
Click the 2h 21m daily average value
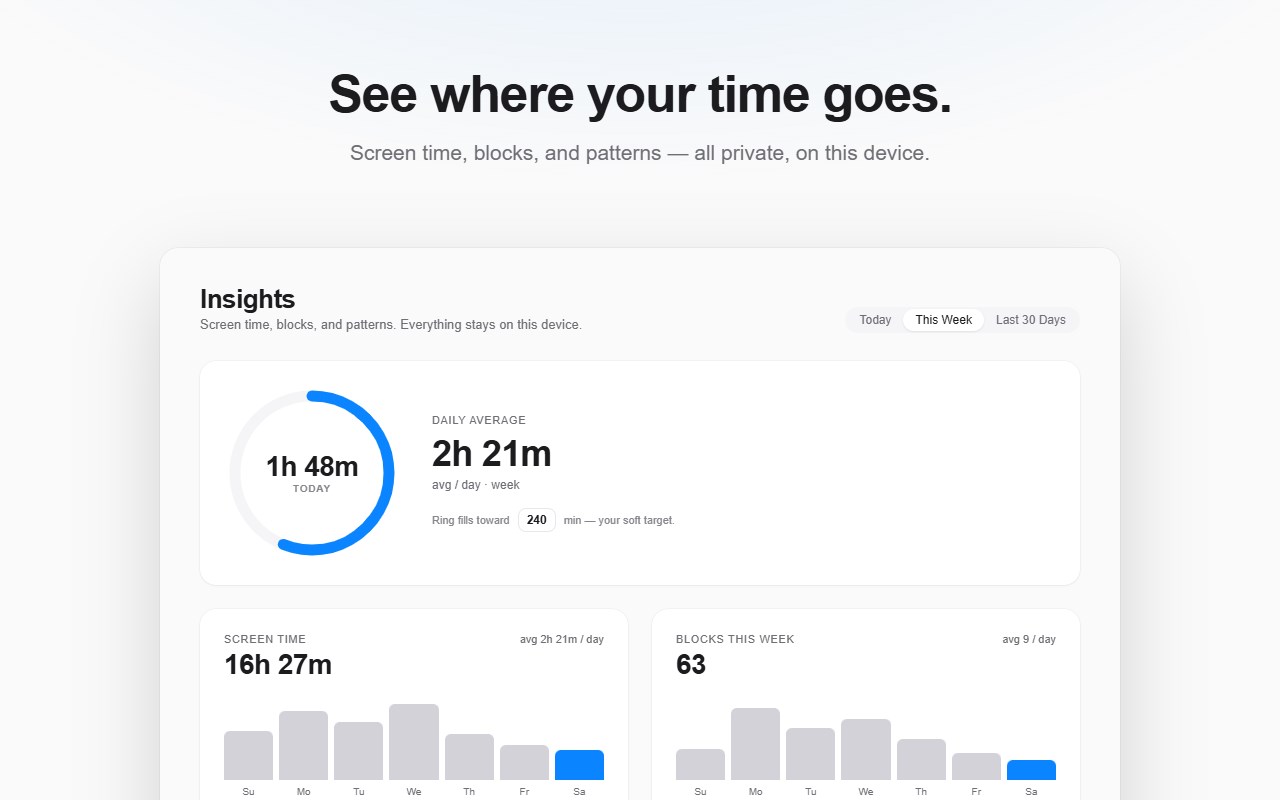492,454
